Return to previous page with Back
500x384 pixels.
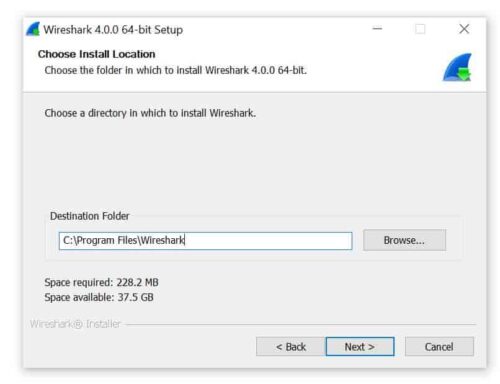point(291,347)
